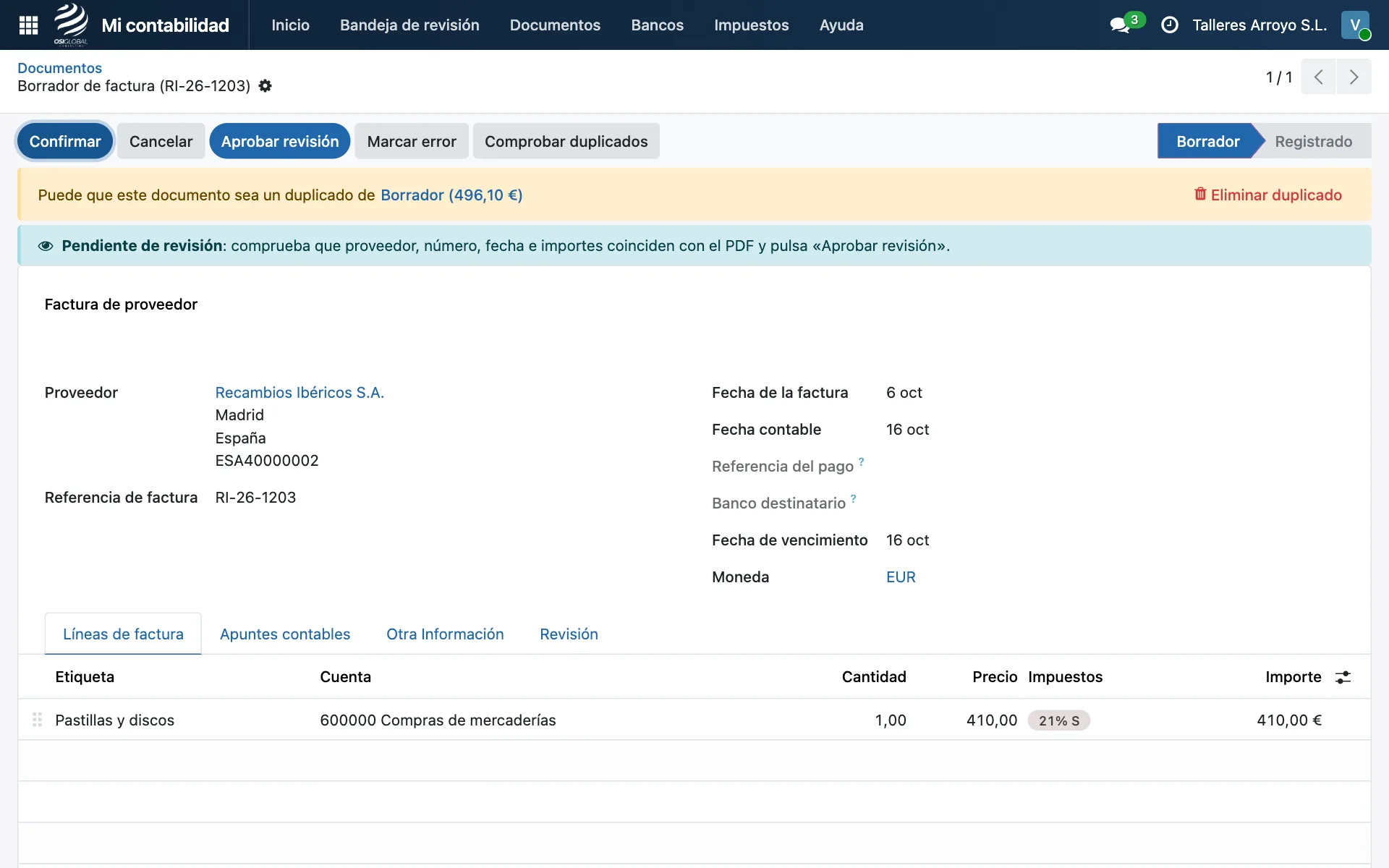Viewport: 1389px width, 868px height.
Task: Grab the drag handle of Pastillas y discos row
Action: coord(37,720)
